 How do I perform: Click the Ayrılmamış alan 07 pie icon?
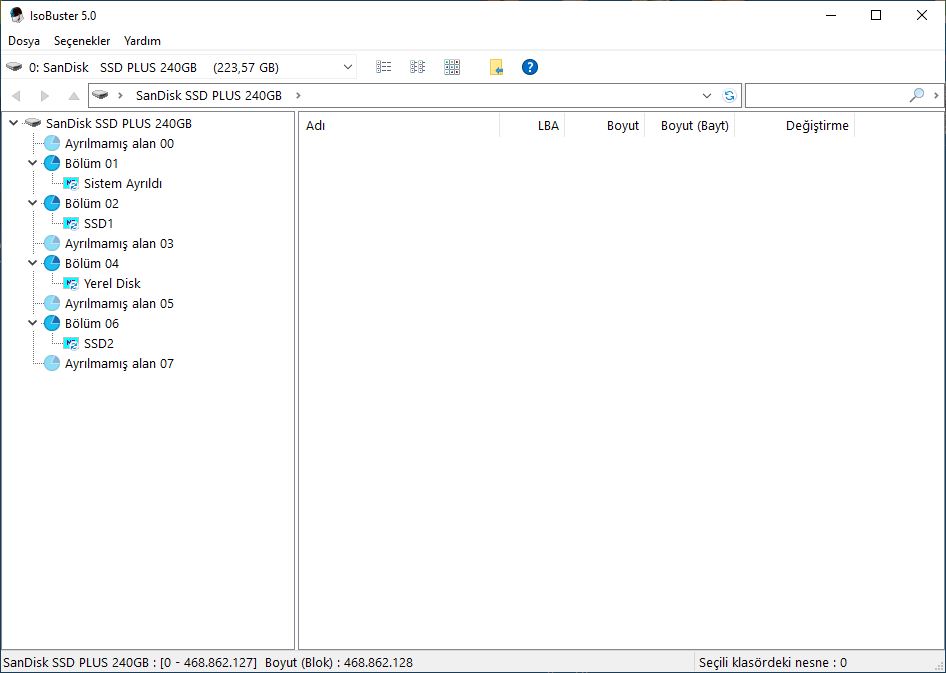(52, 364)
